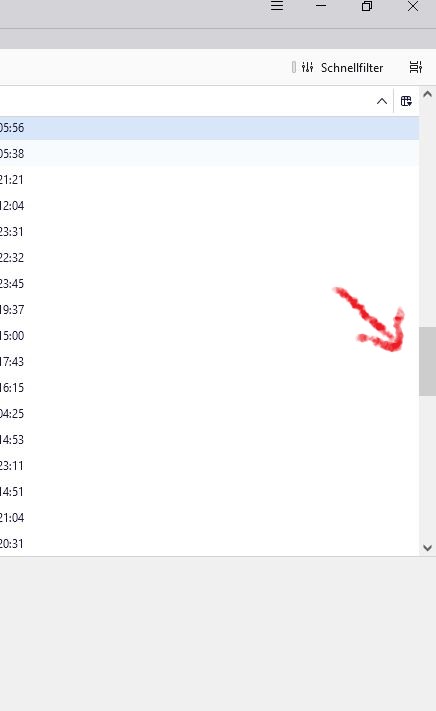Click the Schnellfilter sliders icon
This screenshot has height=711, width=436.
click(307, 68)
